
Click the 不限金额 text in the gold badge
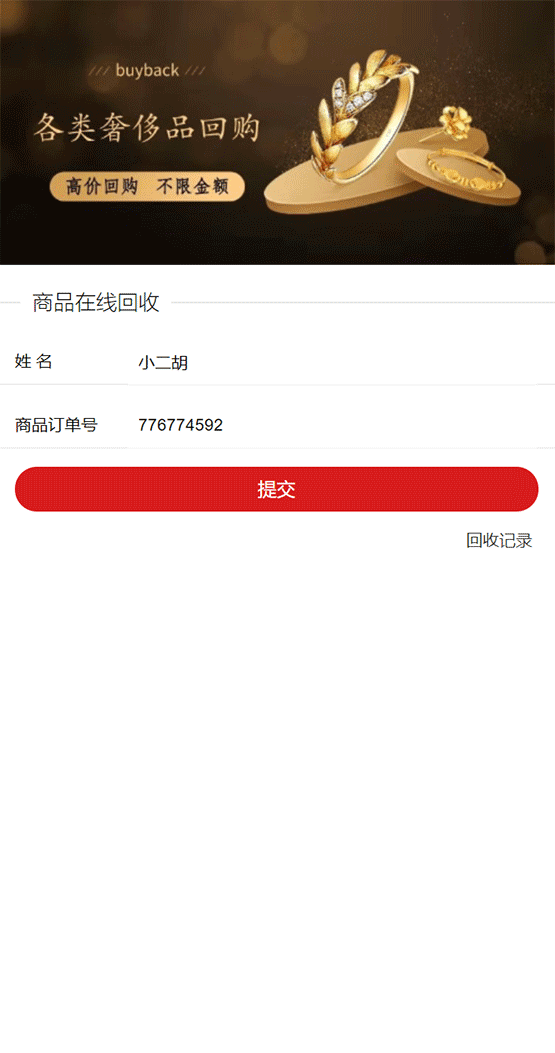click(193, 187)
